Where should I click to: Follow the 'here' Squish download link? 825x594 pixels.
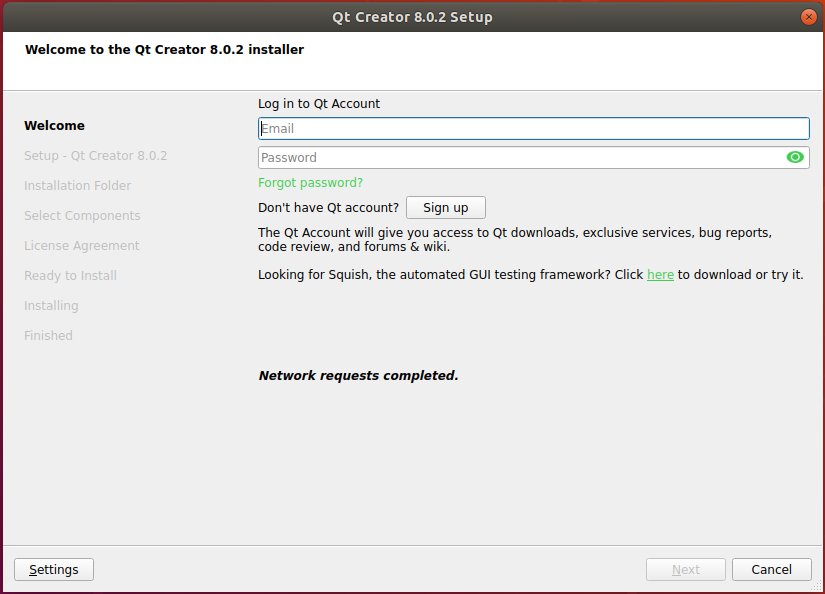click(x=660, y=275)
